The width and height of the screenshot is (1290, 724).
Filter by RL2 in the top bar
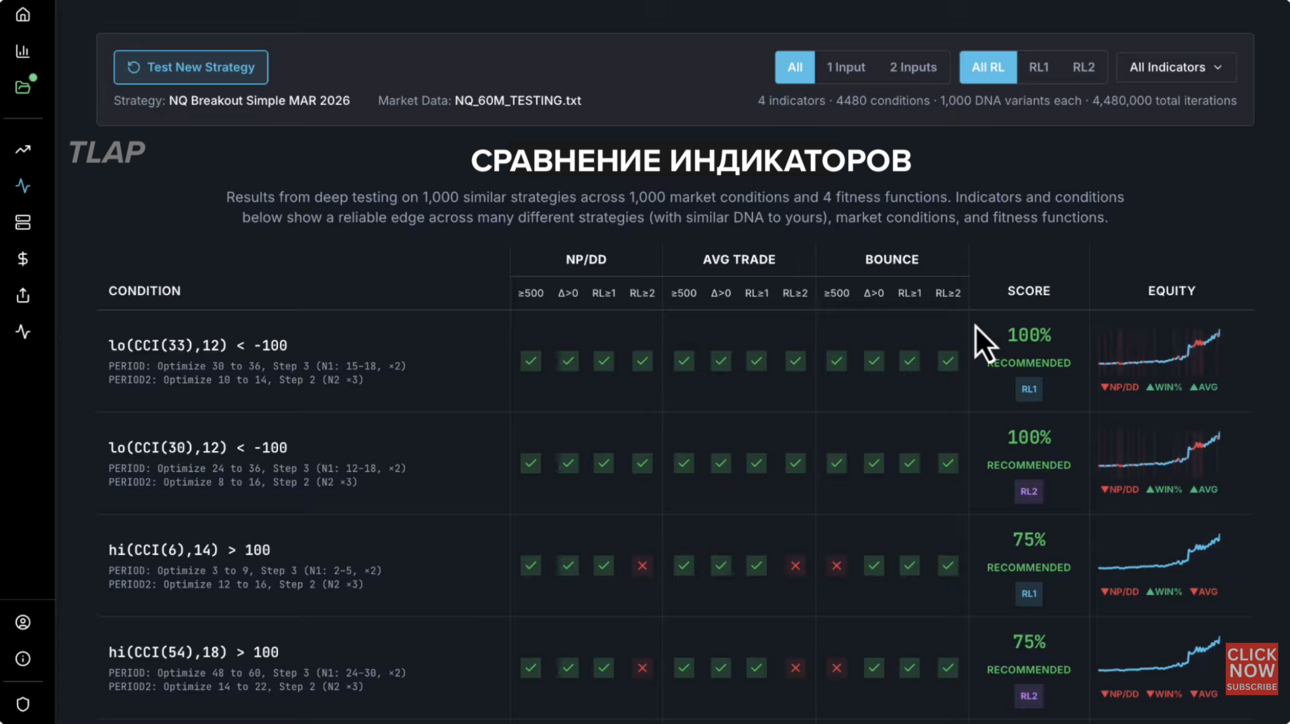coord(1084,67)
